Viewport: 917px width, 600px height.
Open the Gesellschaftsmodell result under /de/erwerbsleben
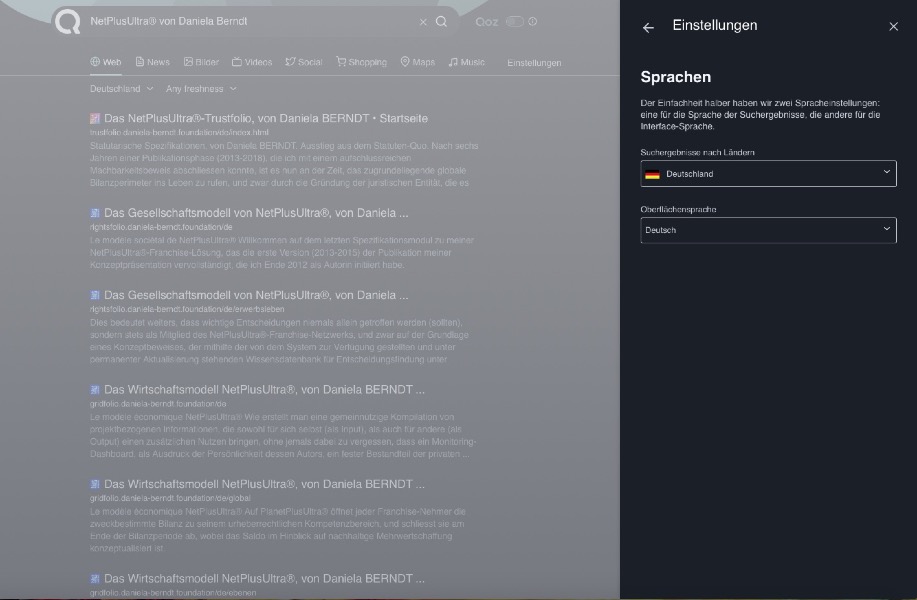(256, 295)
